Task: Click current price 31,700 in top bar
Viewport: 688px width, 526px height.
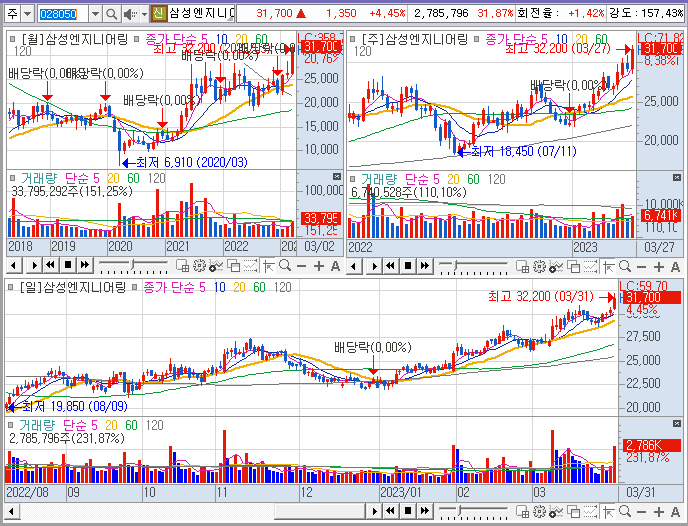Action: [x=274, y=14]
